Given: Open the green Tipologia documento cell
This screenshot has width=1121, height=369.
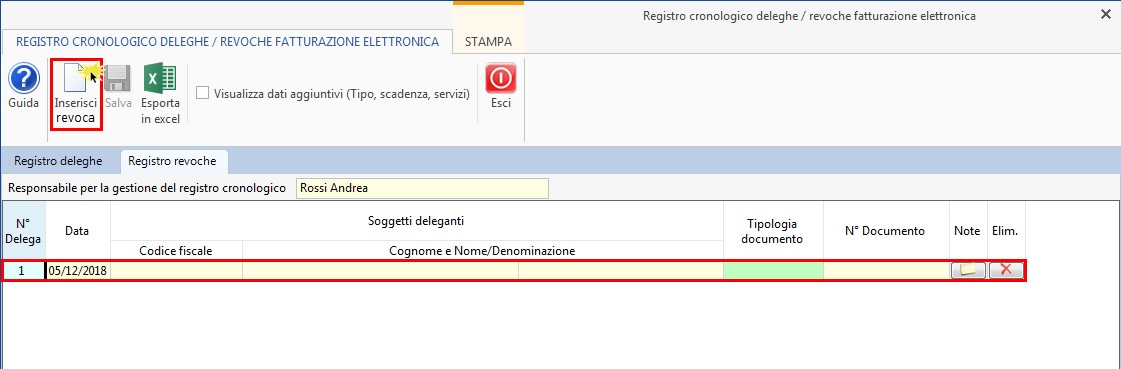Looking at the screenshot, I should 774,270.
